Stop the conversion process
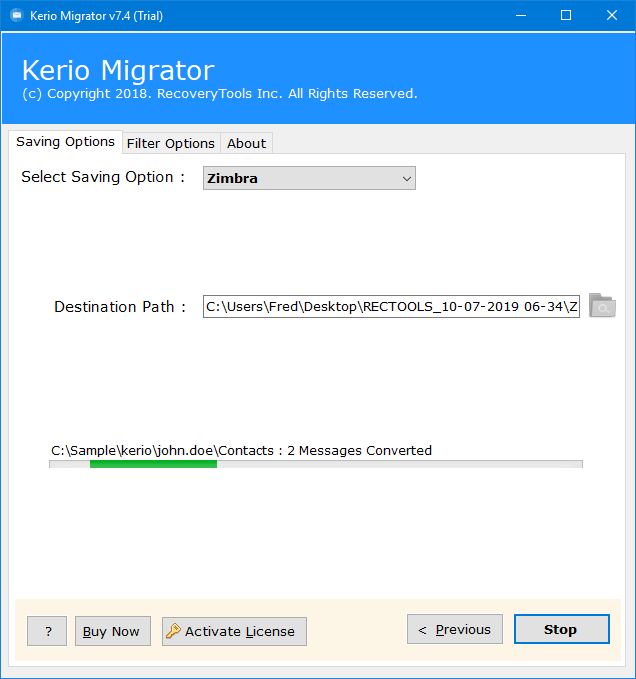 [x=562, y=629]
